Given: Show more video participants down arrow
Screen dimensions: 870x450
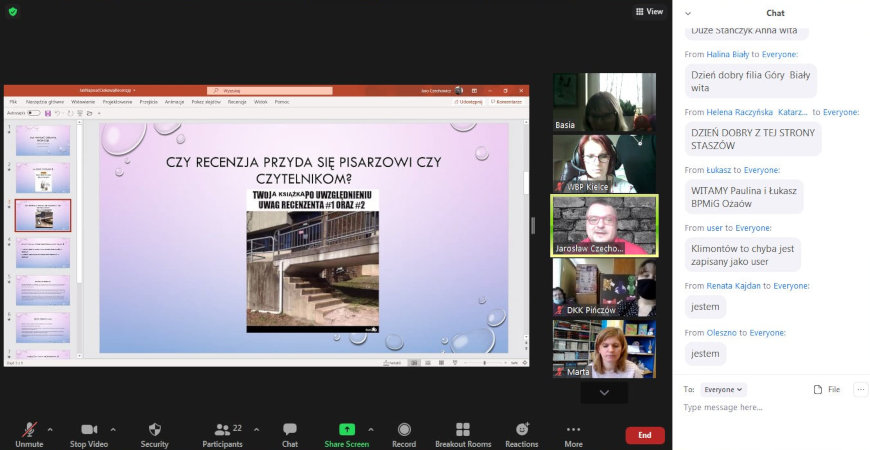Looking at the screenshot, I should (x=604, y=392).
